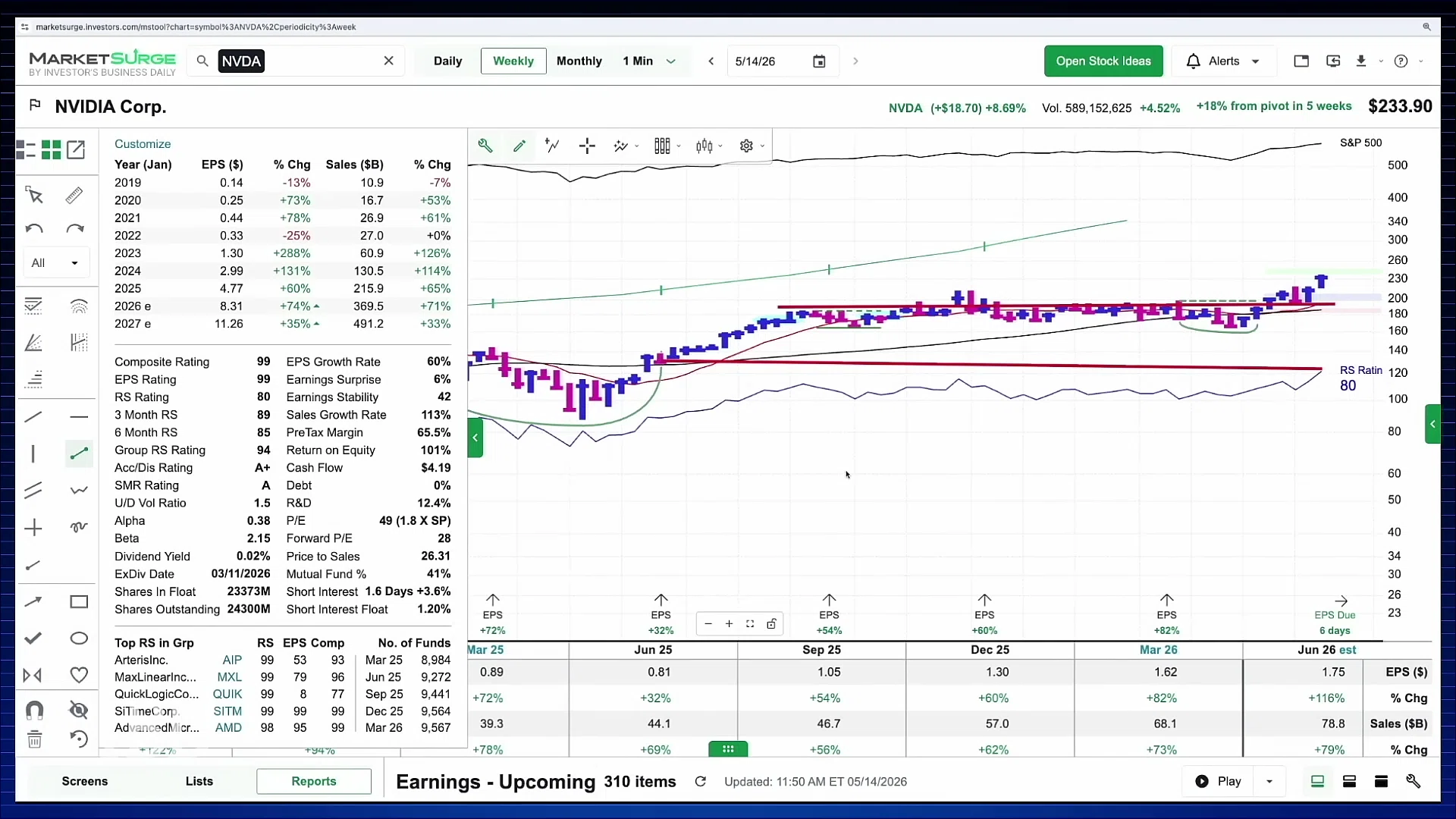Toggle hide-drawings crossed eye icon
Screen dimensions: 1456x819
click(x=79, y=710)
